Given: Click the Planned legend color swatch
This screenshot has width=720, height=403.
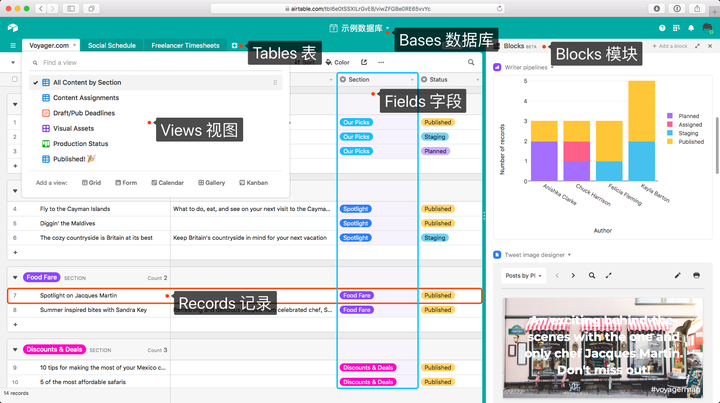Looking at the screenshot, I should pyautogui.click(x=669, y=116).
